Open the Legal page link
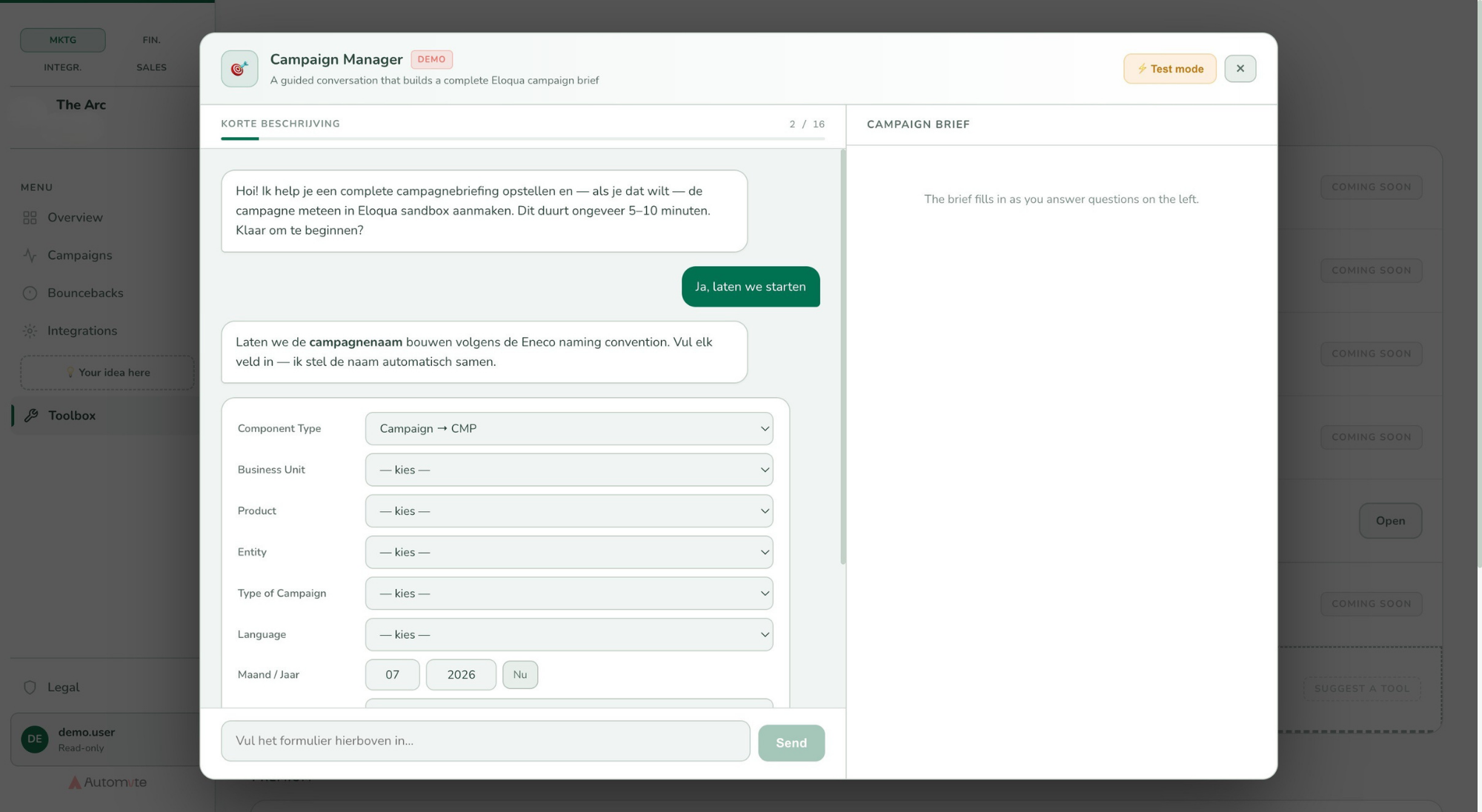The image size is (1482, 812). 63,688
